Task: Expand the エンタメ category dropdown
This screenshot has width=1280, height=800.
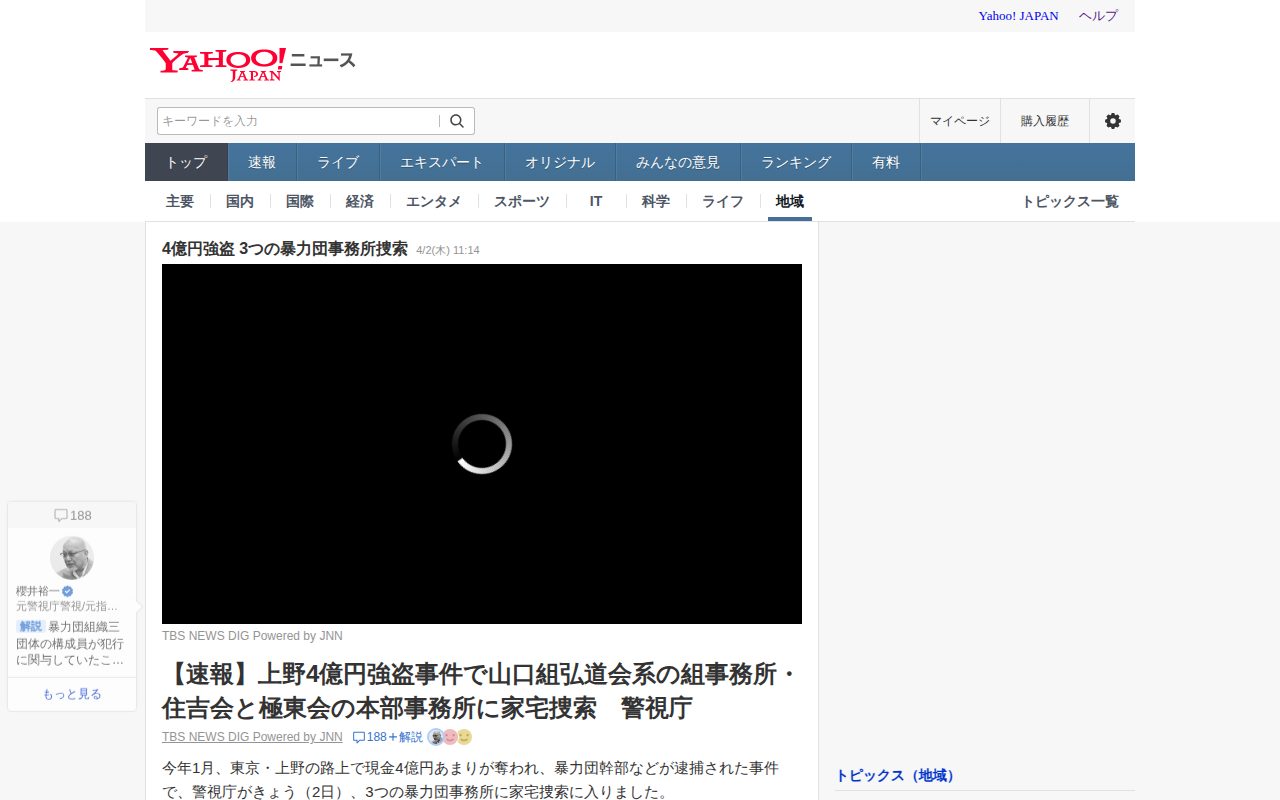Action: click(x=433, y=201)
